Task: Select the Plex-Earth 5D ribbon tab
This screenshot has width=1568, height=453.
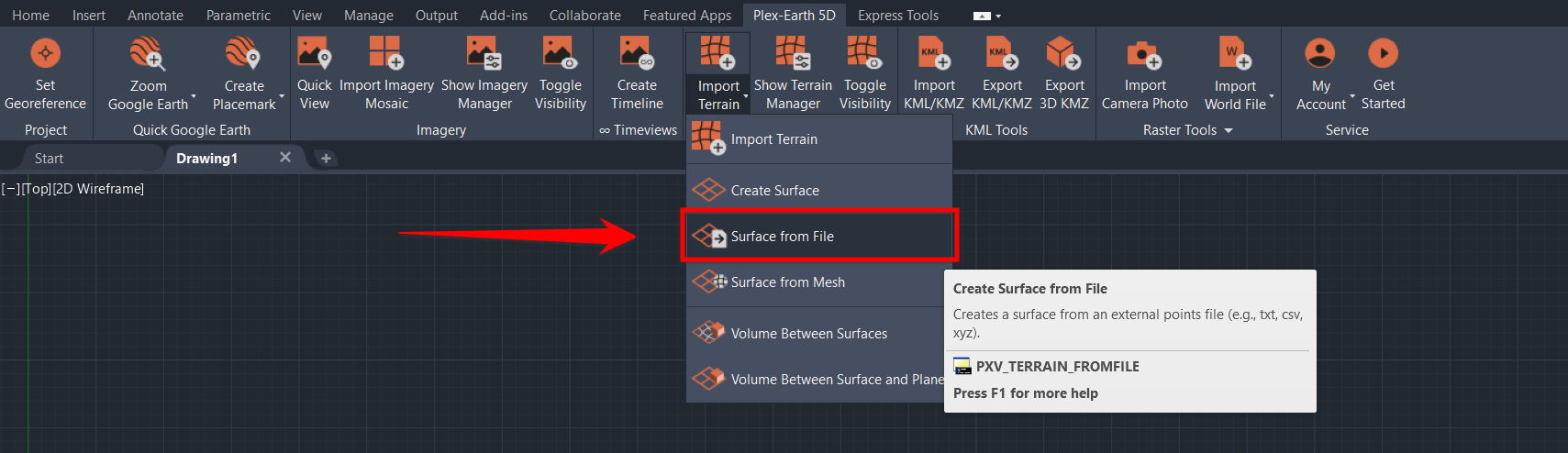Action: coord(795,15)
